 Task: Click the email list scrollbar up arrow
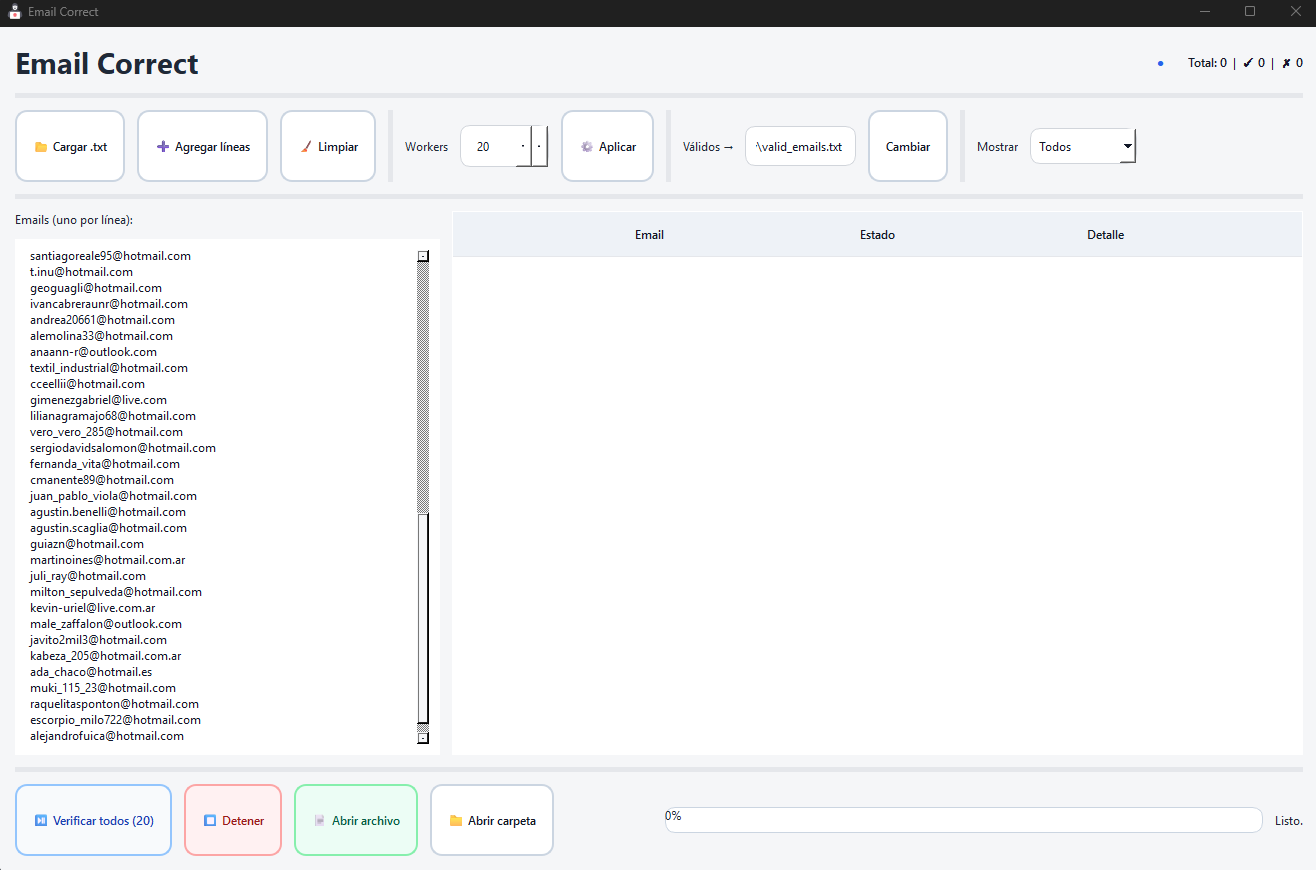[423, 256]
